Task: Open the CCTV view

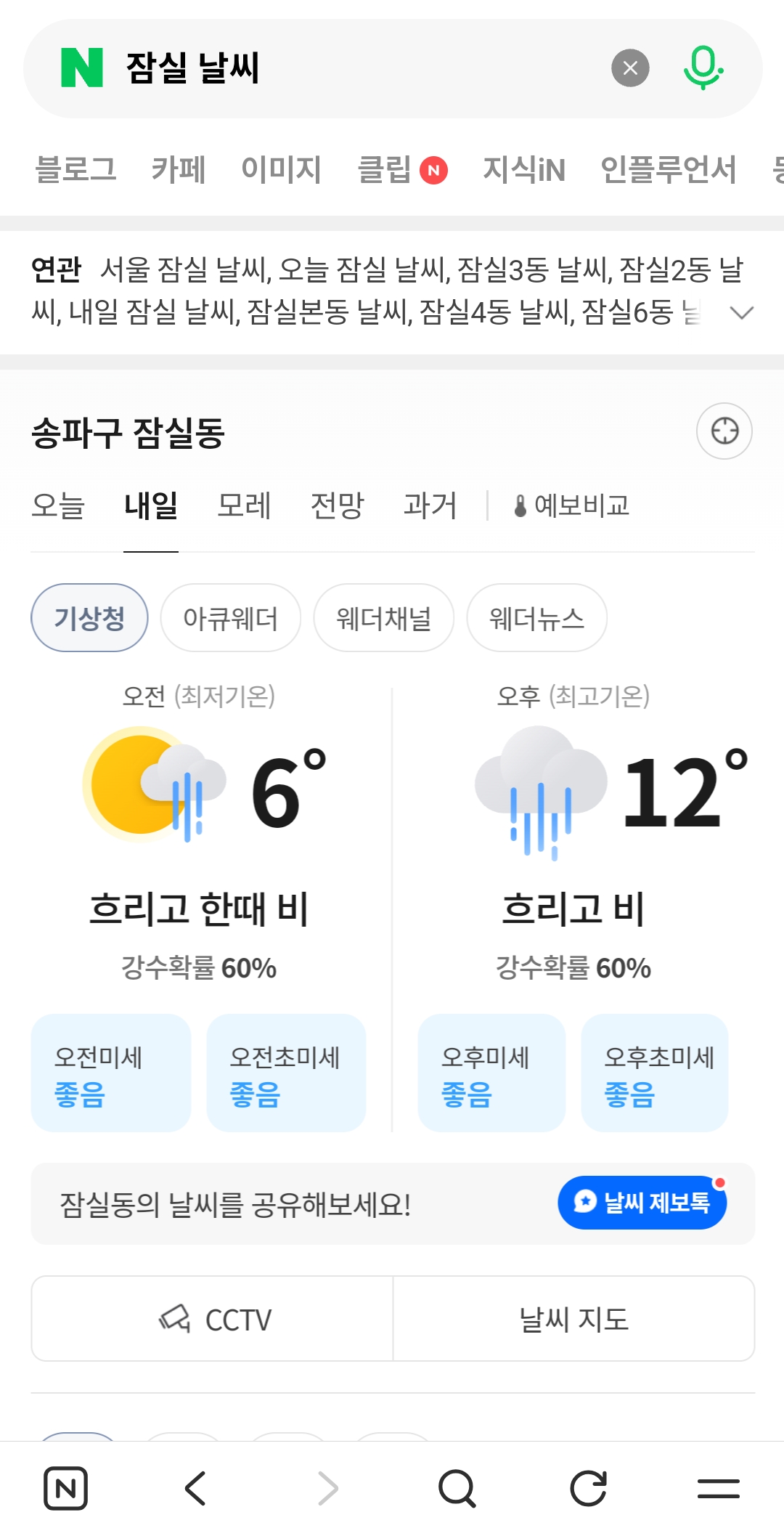Action: (x=213, y=1319)
